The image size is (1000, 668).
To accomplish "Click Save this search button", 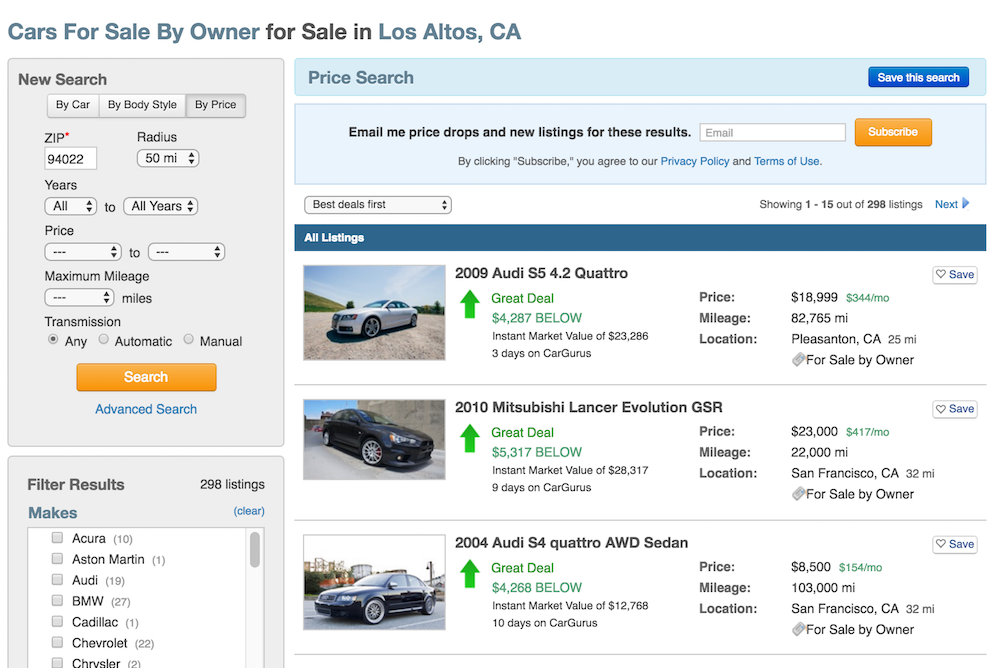I will (918, 77).
